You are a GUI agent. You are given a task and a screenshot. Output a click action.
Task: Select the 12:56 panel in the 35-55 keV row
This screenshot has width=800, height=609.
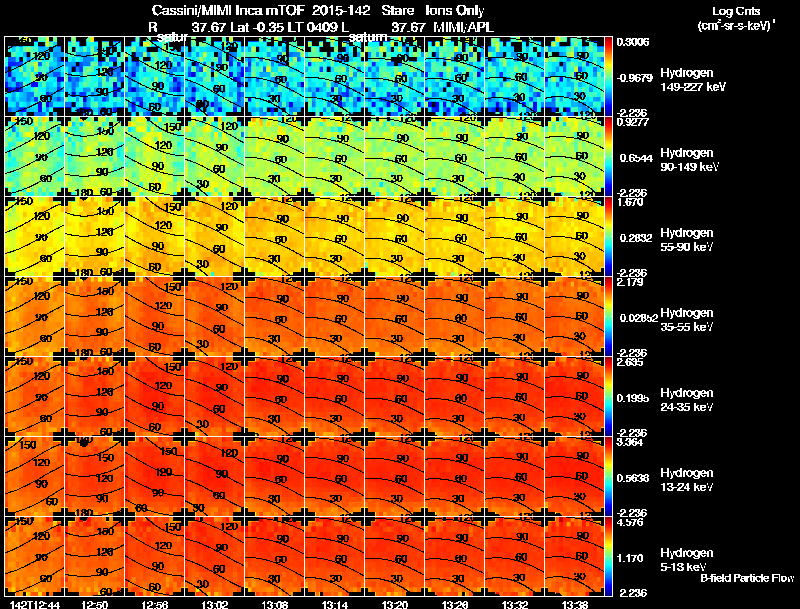(154, 316)
